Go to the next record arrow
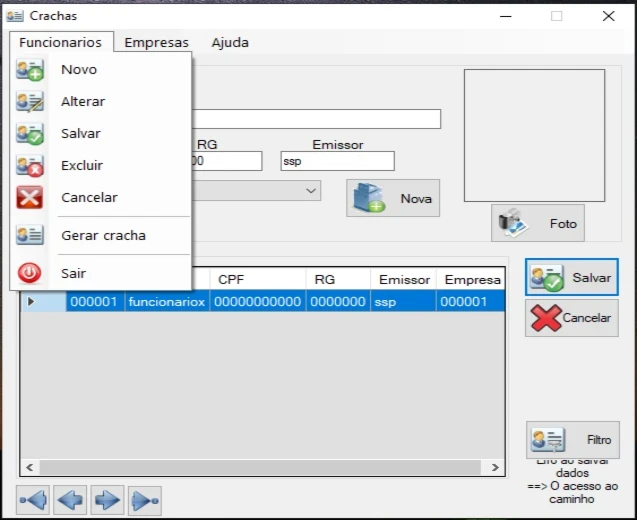 pyautogui.click(x=107, y=499)
